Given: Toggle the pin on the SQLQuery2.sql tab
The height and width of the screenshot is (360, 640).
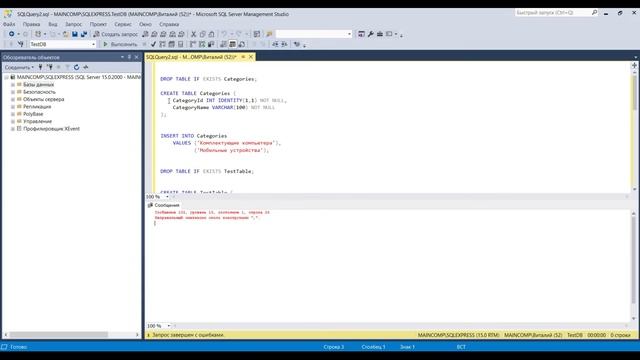Looking at the screenshot, I should [x=243, y=57].
